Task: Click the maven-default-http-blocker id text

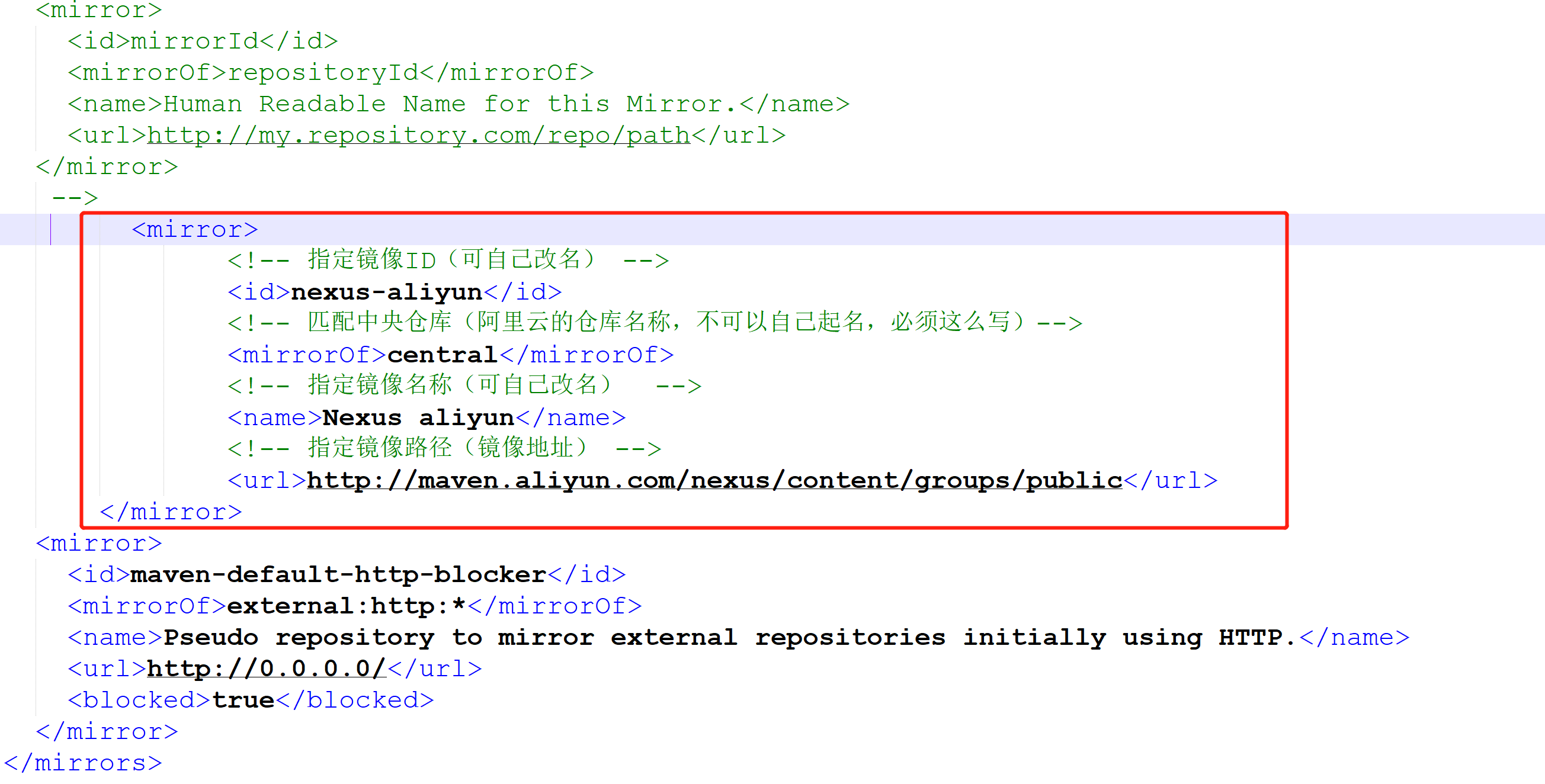Action: tap(338, 575)
